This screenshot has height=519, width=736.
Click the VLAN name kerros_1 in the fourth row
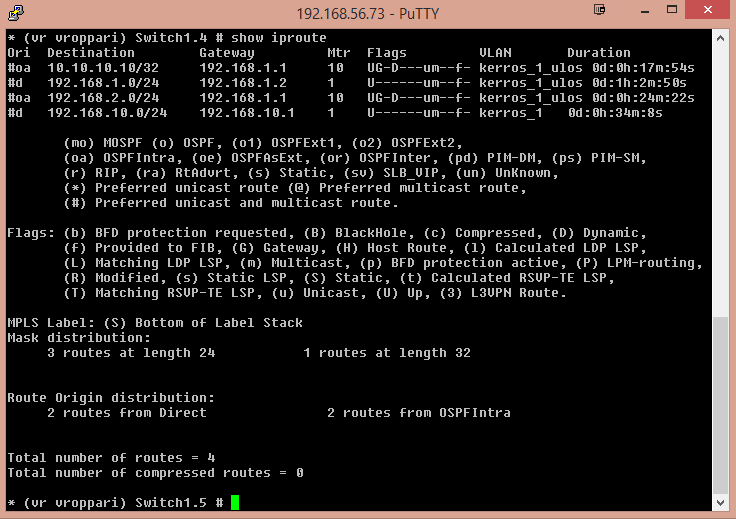pyautogui.click(x=511, y=113)
